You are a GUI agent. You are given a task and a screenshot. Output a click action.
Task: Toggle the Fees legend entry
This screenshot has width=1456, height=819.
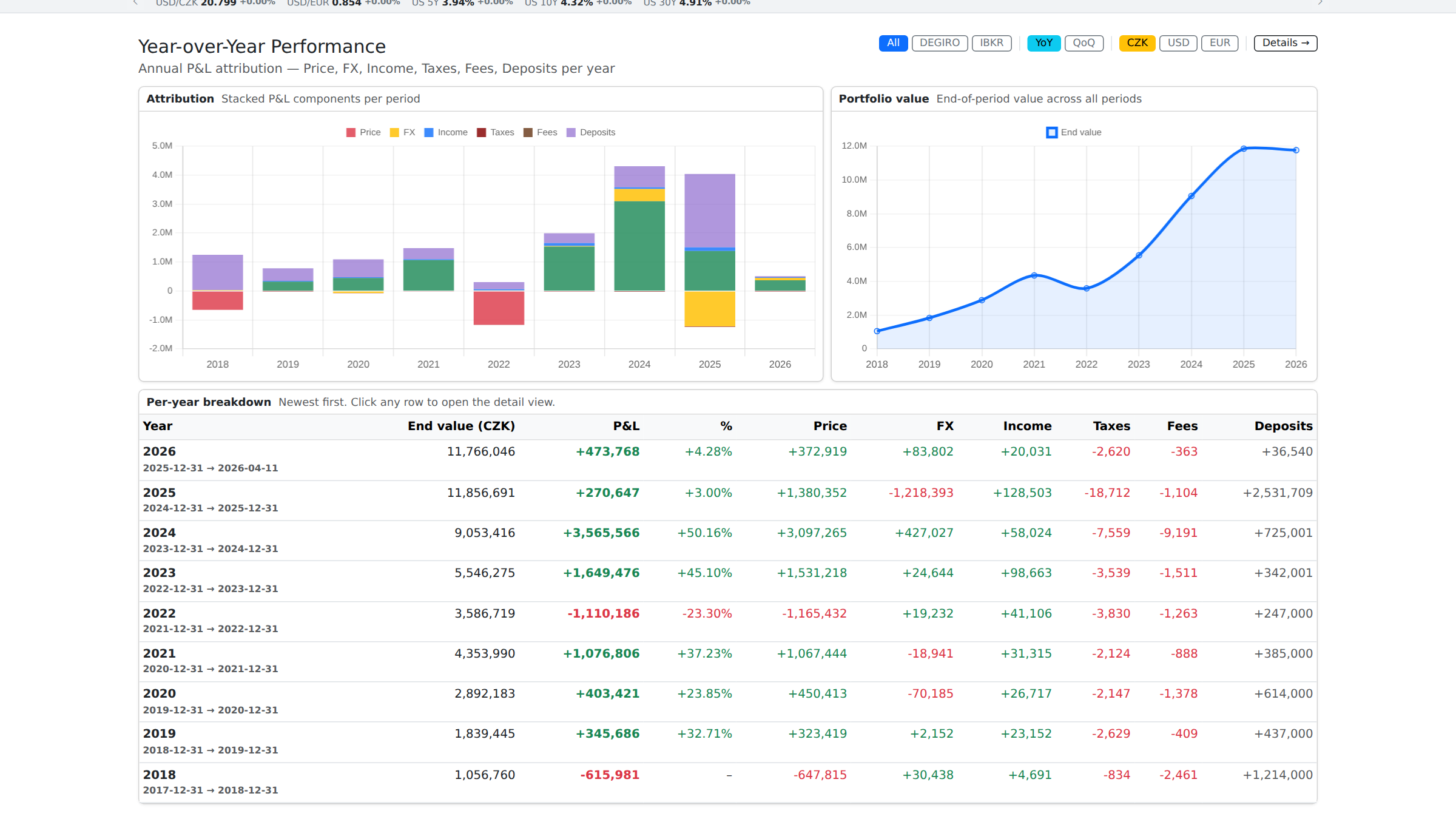[540, 132]
